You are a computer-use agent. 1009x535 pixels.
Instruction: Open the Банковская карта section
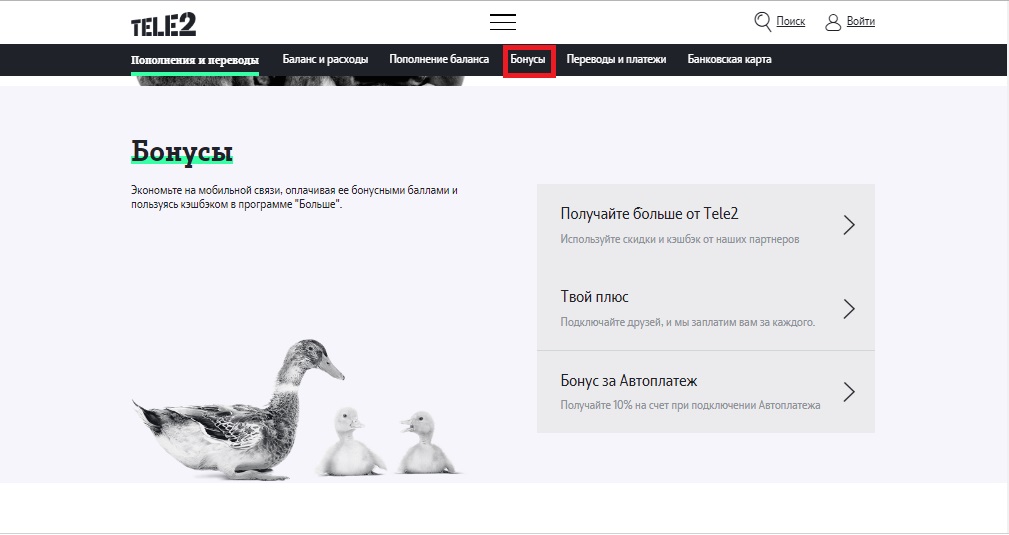pyautogui.click(x=729, y=60)
